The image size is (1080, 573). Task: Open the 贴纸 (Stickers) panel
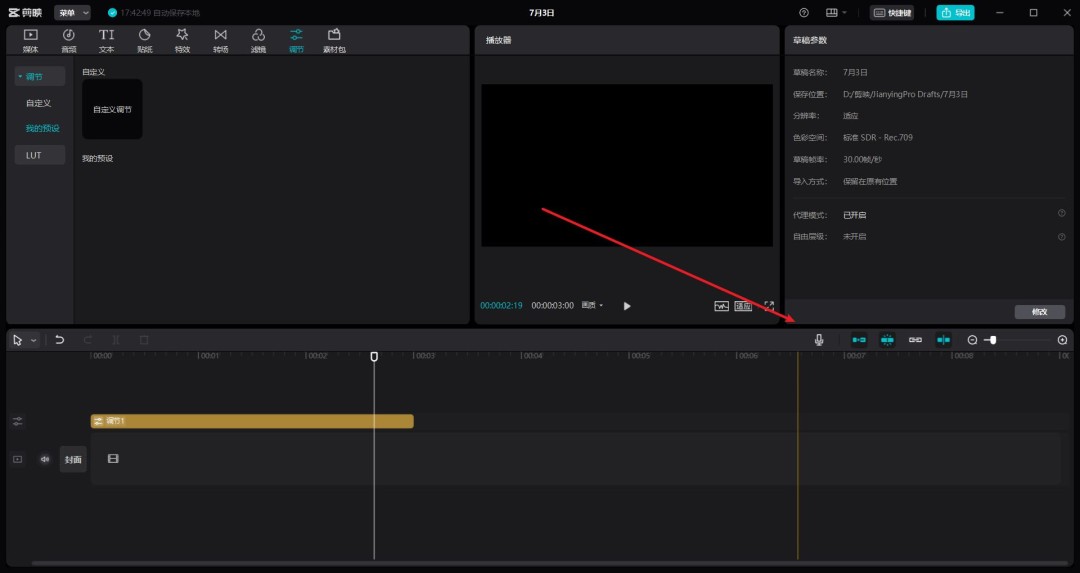[144, 40]
